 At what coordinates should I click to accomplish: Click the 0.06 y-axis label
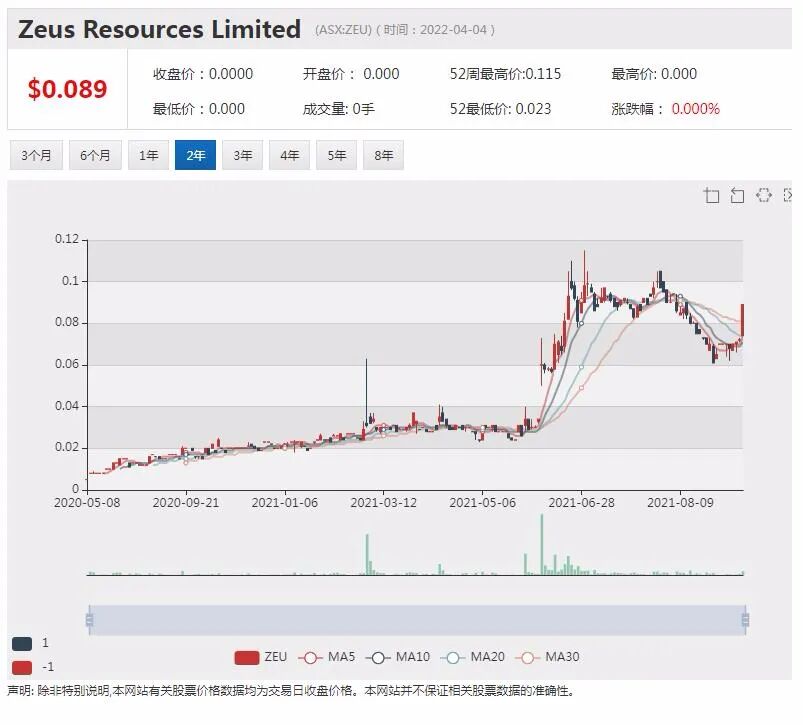click(x=67, y=364)
